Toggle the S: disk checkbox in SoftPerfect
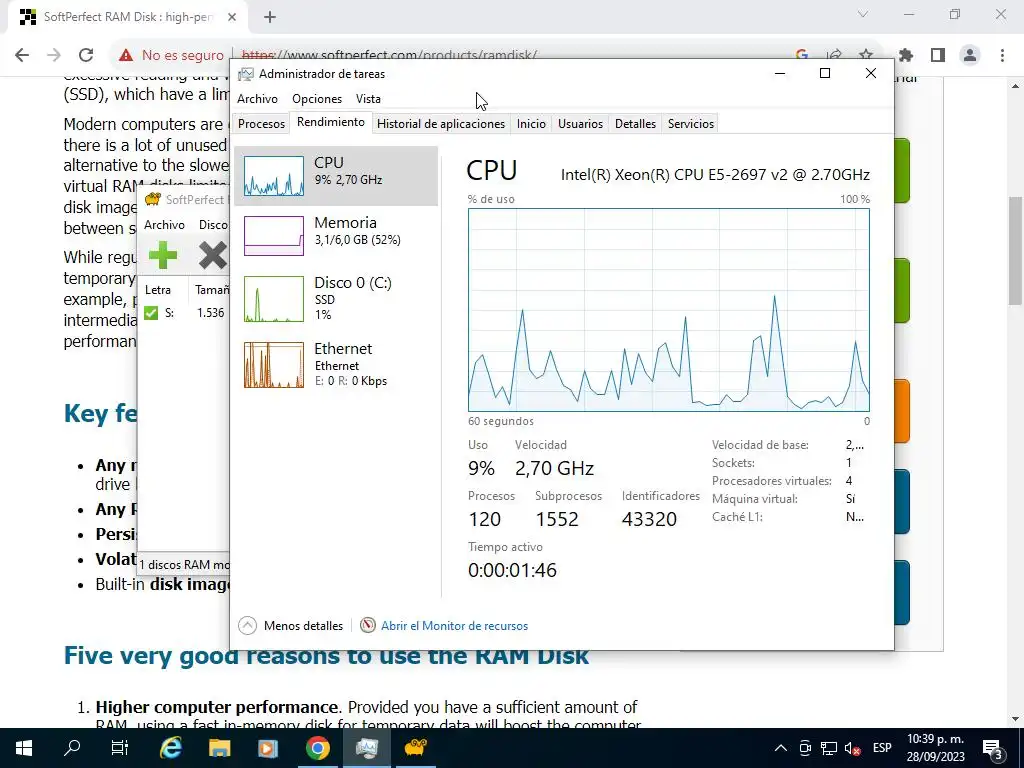The image size is (1024, 768). pyautogui.click(x=151, y=313)
